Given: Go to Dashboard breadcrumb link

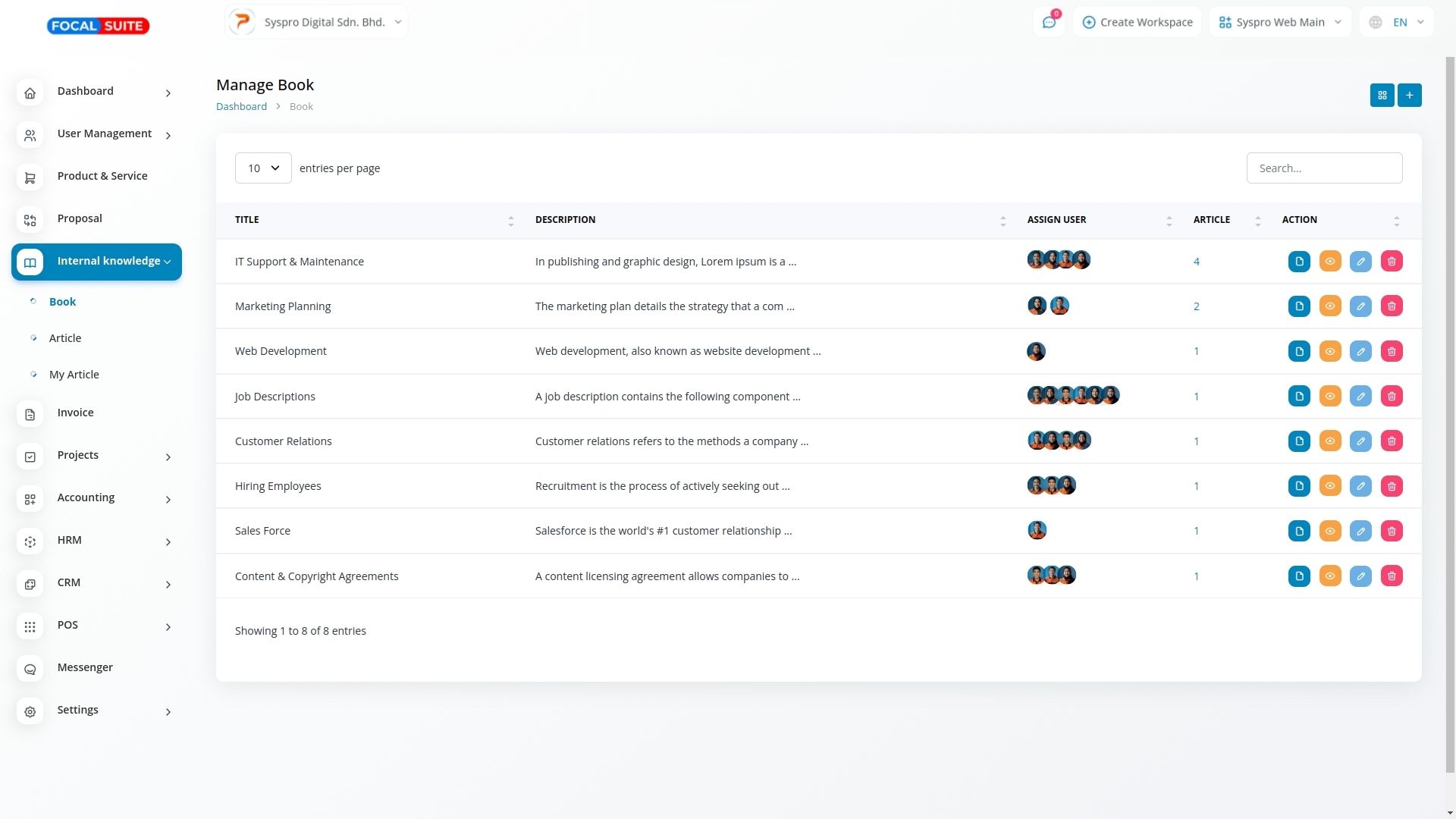Looking at the screenshot, I should click(x=241, y=107).
